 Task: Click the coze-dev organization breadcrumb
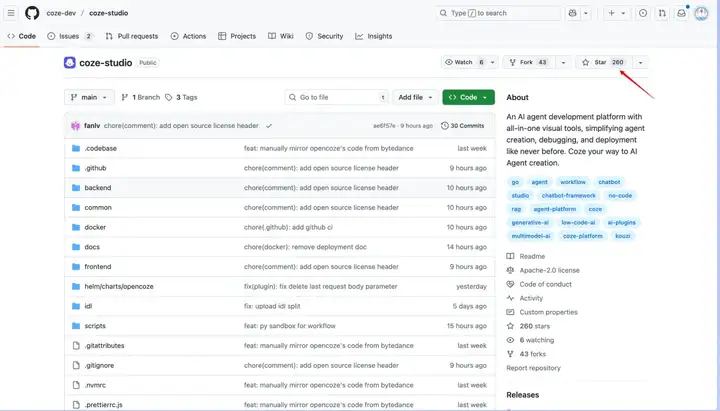click(x=61, y=13)
